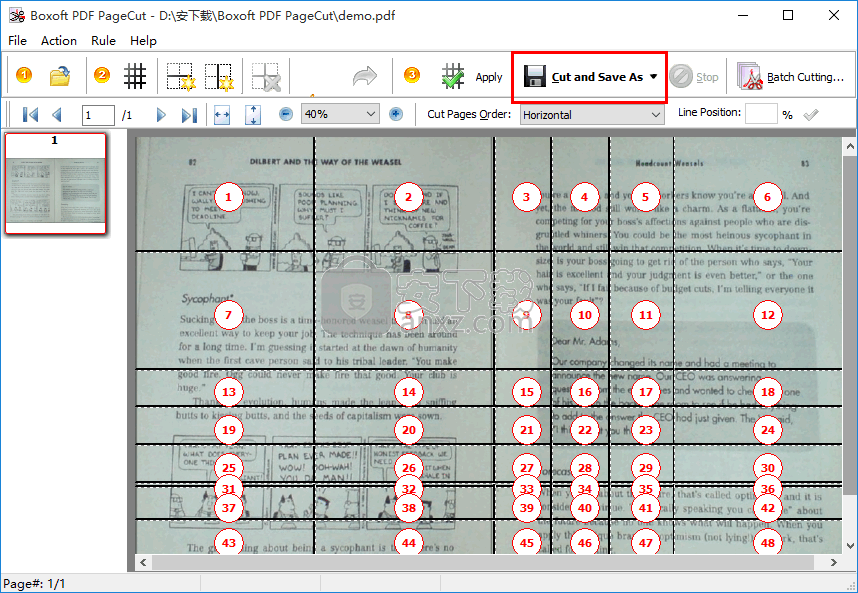Click the vertical scrollbar thumb
Viewport: 858px width, 593px height.
pyautogui.click(x=850, y=323)
